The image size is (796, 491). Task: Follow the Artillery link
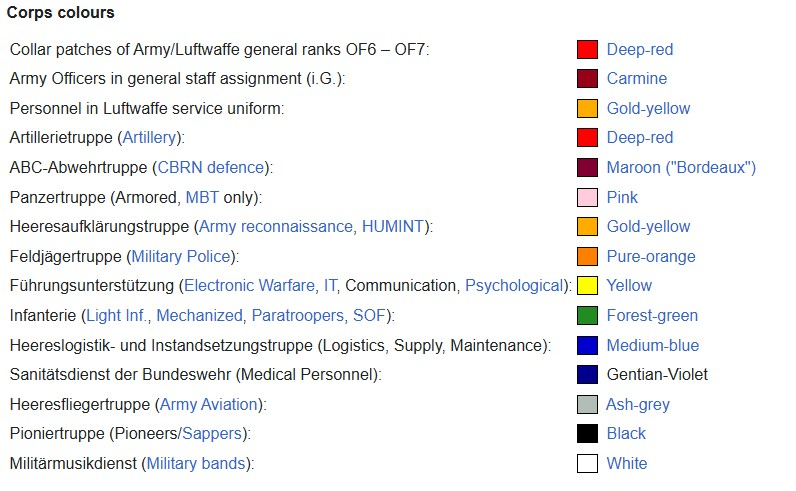[x=149, y=138]
